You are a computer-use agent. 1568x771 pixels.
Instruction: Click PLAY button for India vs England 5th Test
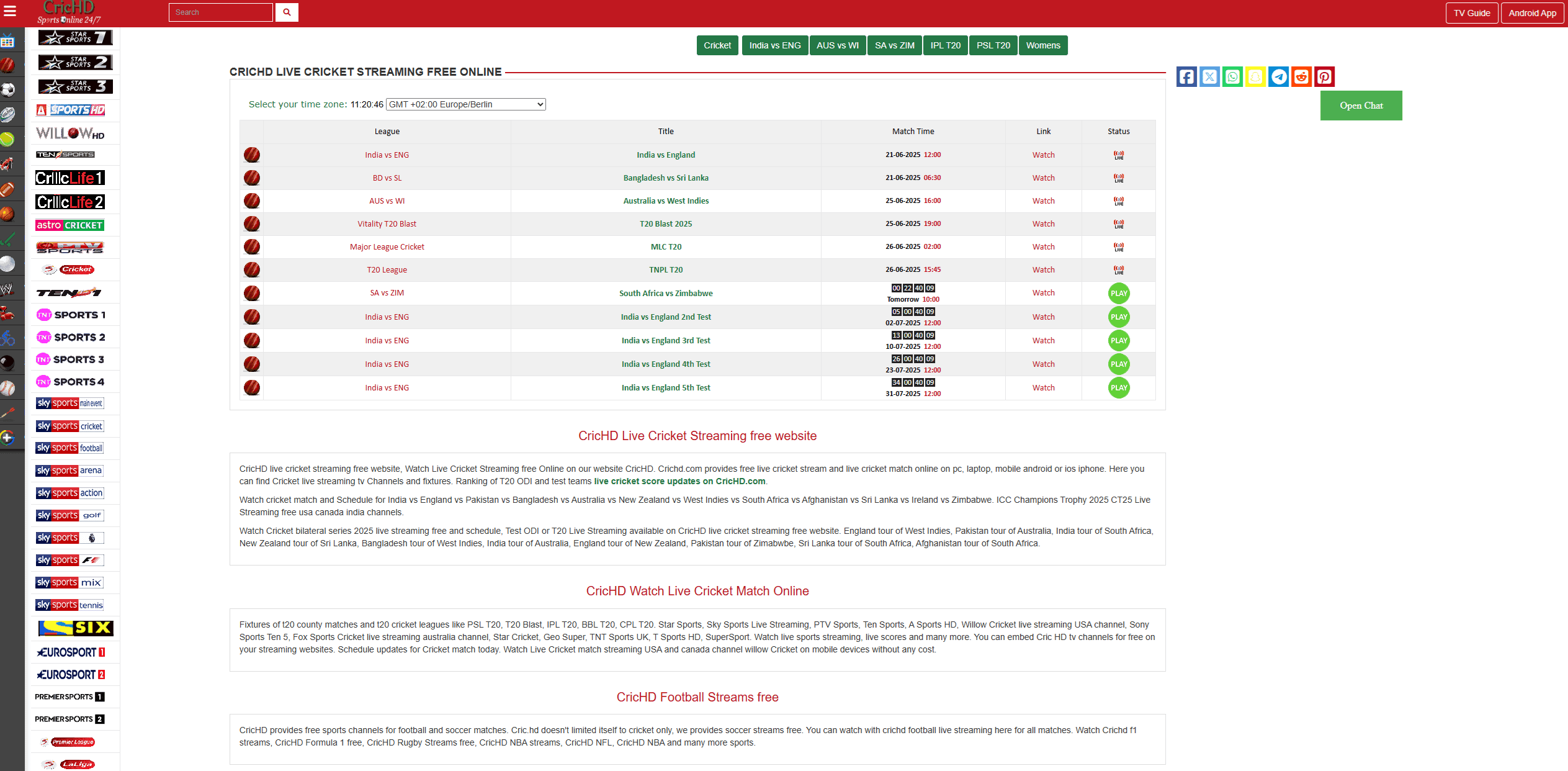tap(1119, 388)
